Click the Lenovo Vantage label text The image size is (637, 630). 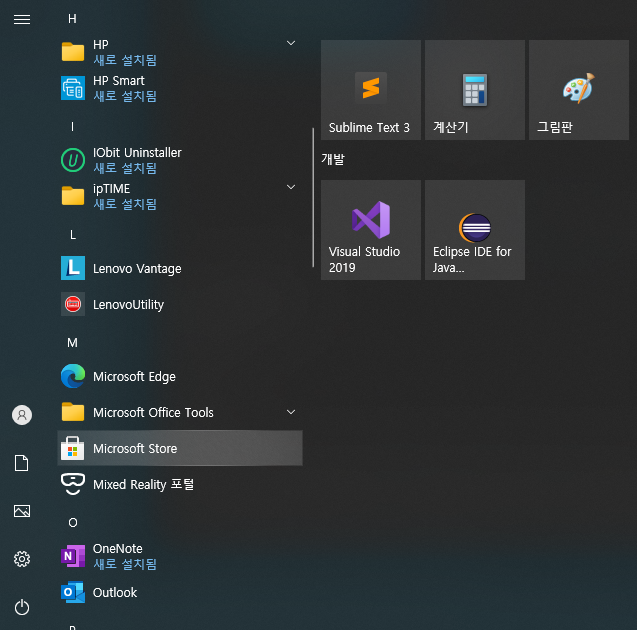tap(137, 268)
